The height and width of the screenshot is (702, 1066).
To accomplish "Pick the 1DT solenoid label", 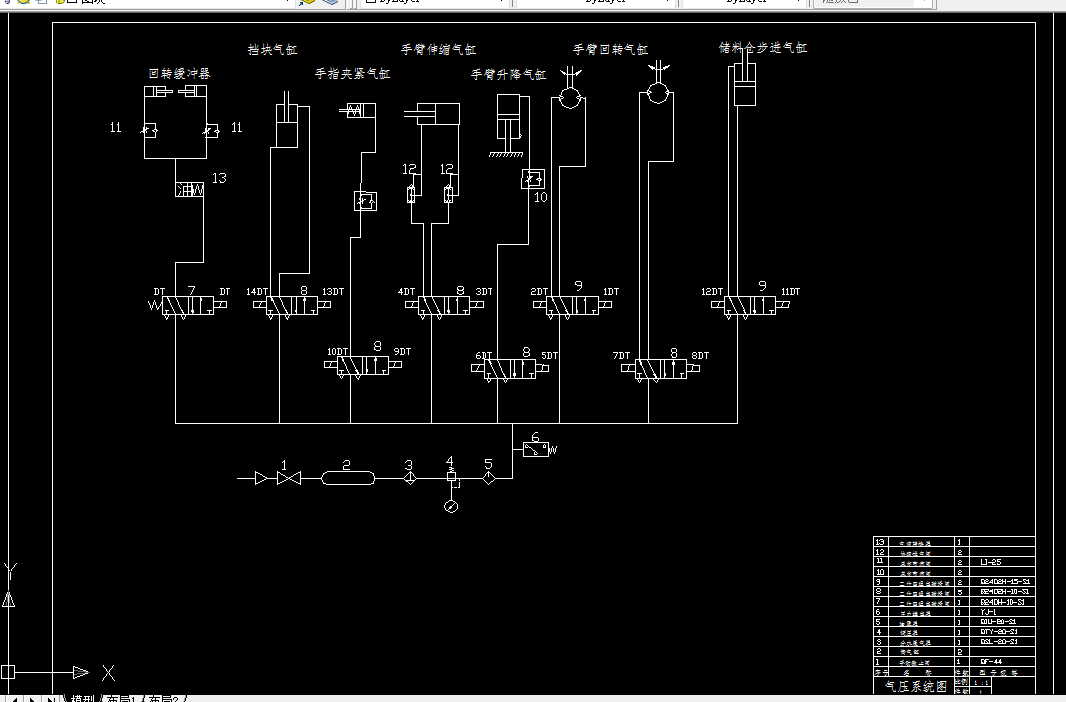I will click(x=611, y=292).
